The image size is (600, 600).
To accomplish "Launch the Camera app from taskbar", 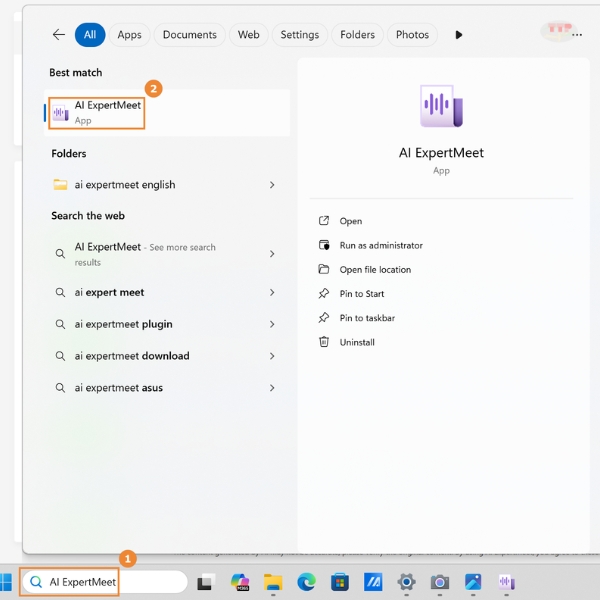I will pos(440,582).
